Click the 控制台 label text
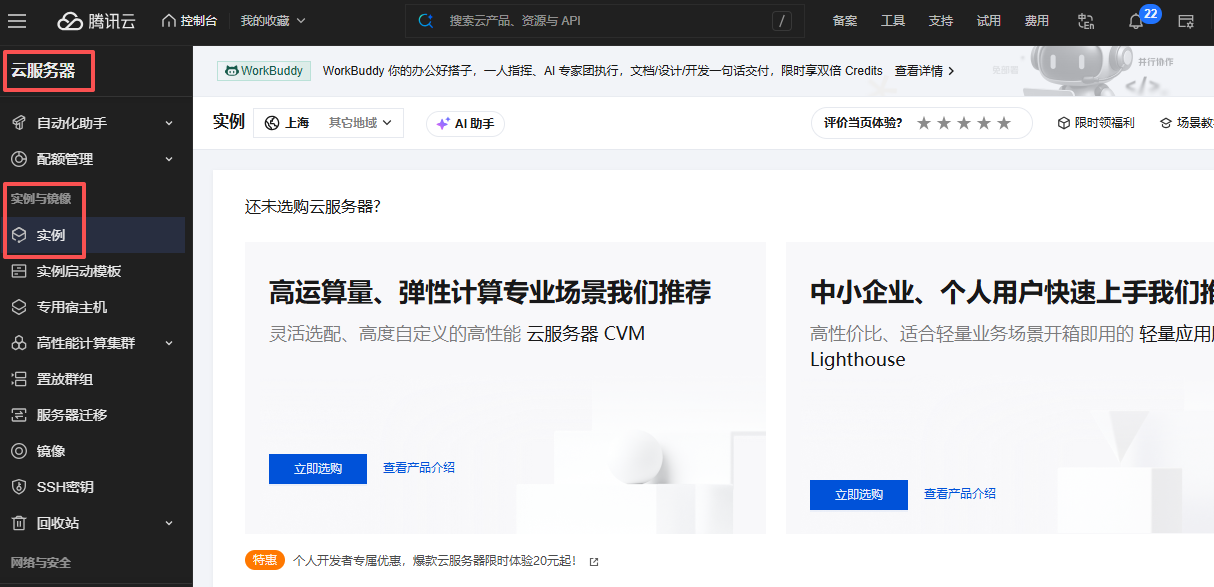 pos(199,20)
